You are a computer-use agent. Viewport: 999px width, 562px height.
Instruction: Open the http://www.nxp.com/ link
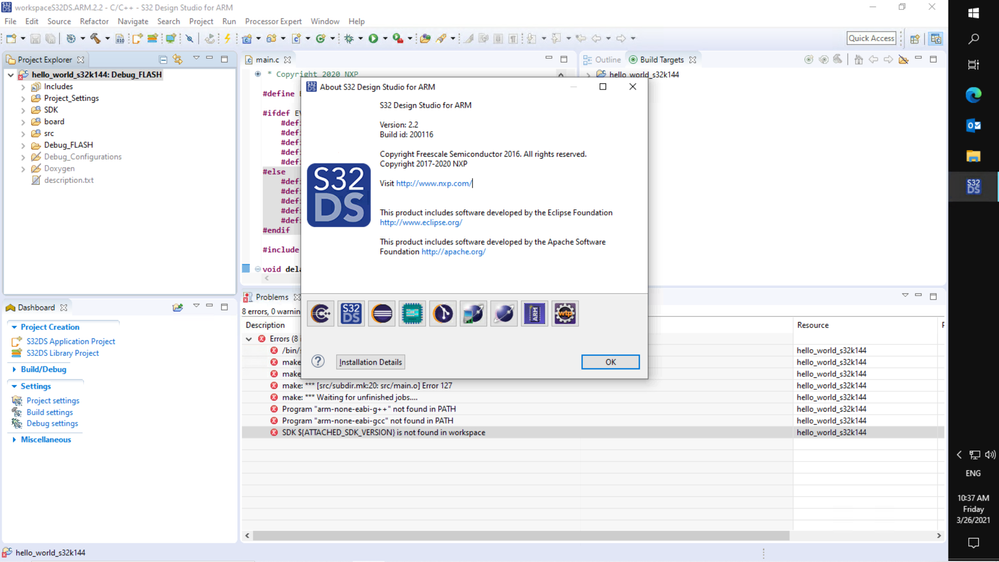tap(434, 184)
